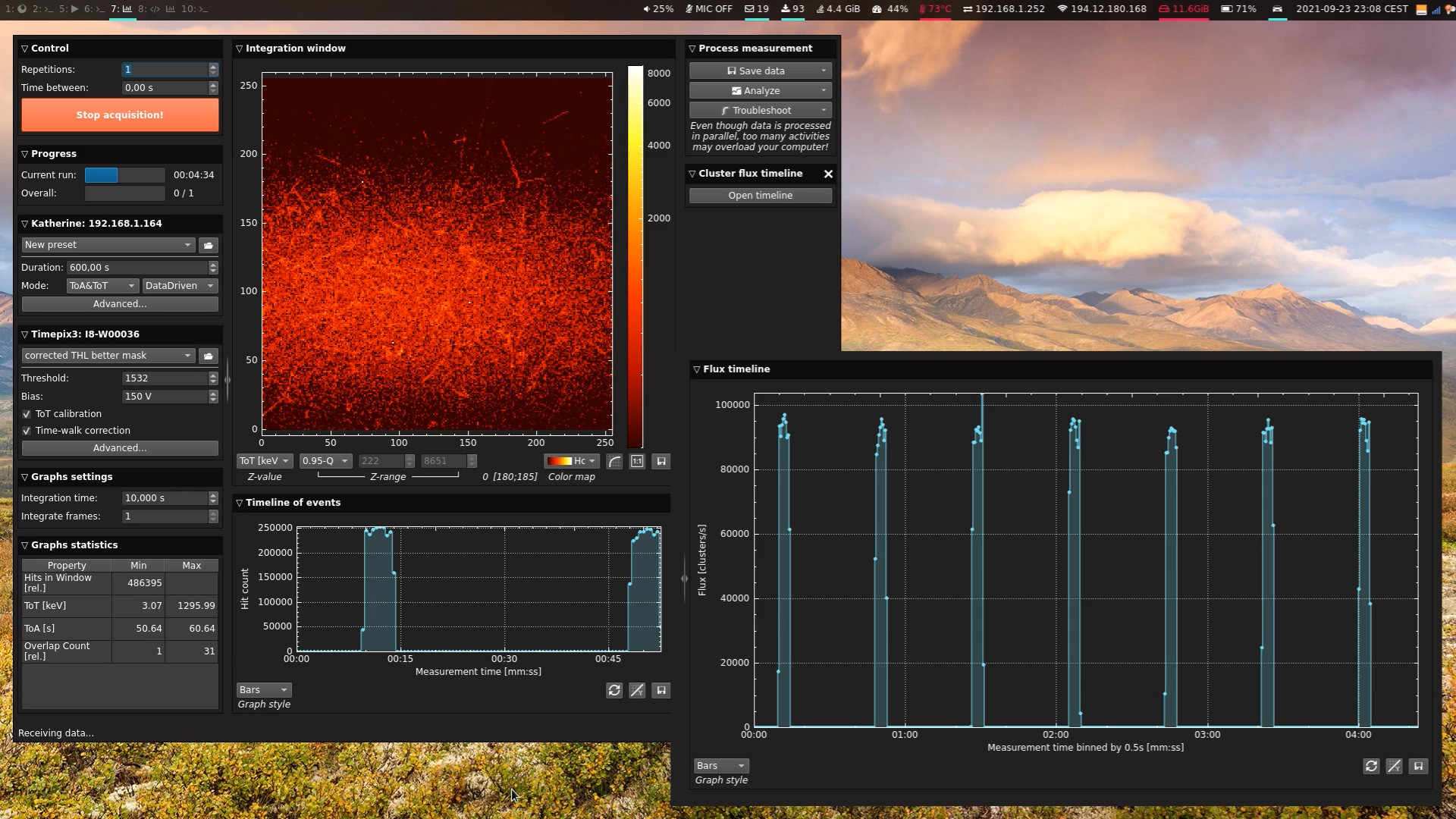
Task: Click the Integration window color scale bar
Action: (635, 257)
